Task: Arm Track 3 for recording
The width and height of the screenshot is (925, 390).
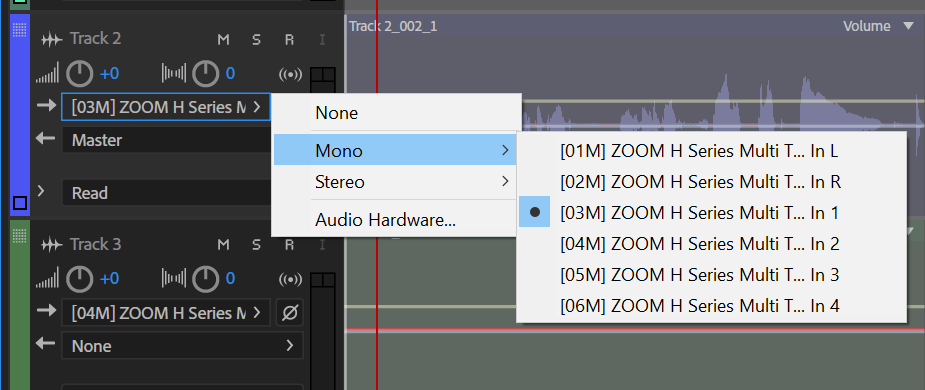Action: tap(289, 245)
